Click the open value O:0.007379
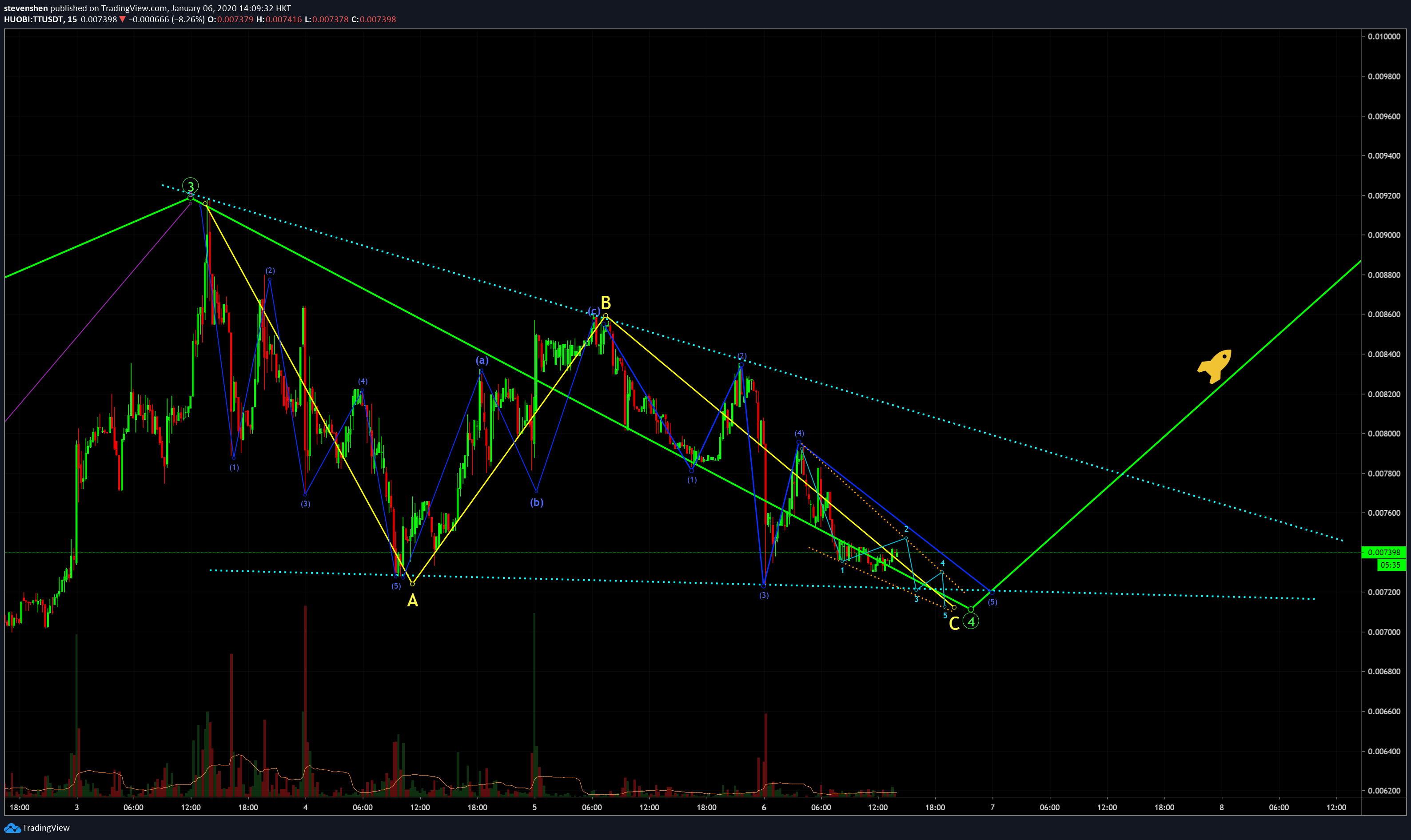 pos(231,19)
